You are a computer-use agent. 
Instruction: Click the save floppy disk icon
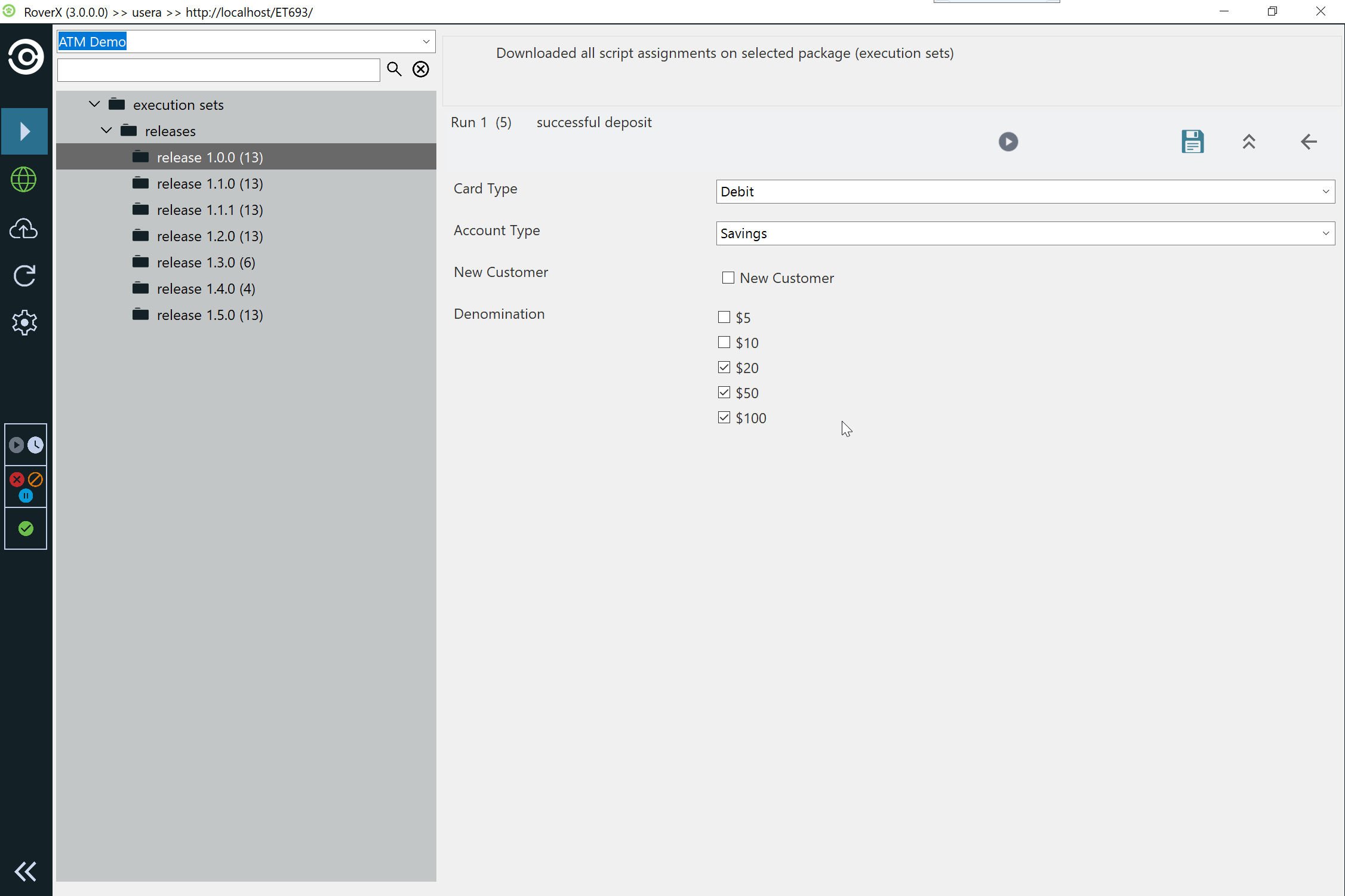pyautogui.click(x=1192, y=141)
